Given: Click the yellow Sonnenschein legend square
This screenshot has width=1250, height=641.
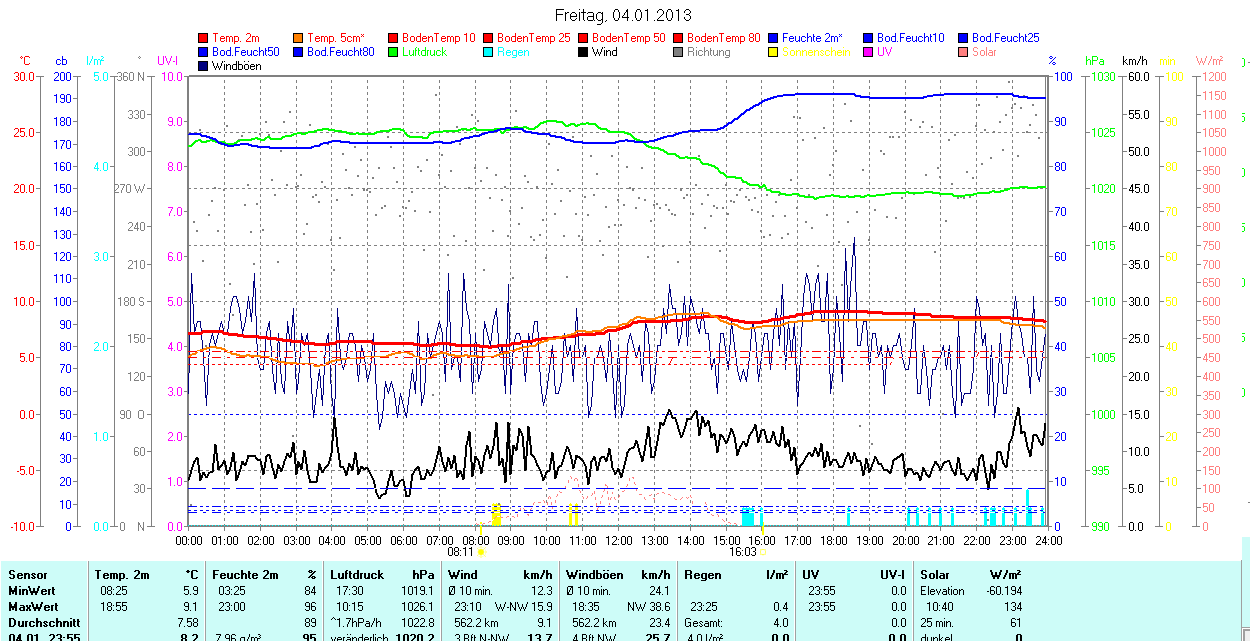Looking at the screenshot, I should [774, 52].
